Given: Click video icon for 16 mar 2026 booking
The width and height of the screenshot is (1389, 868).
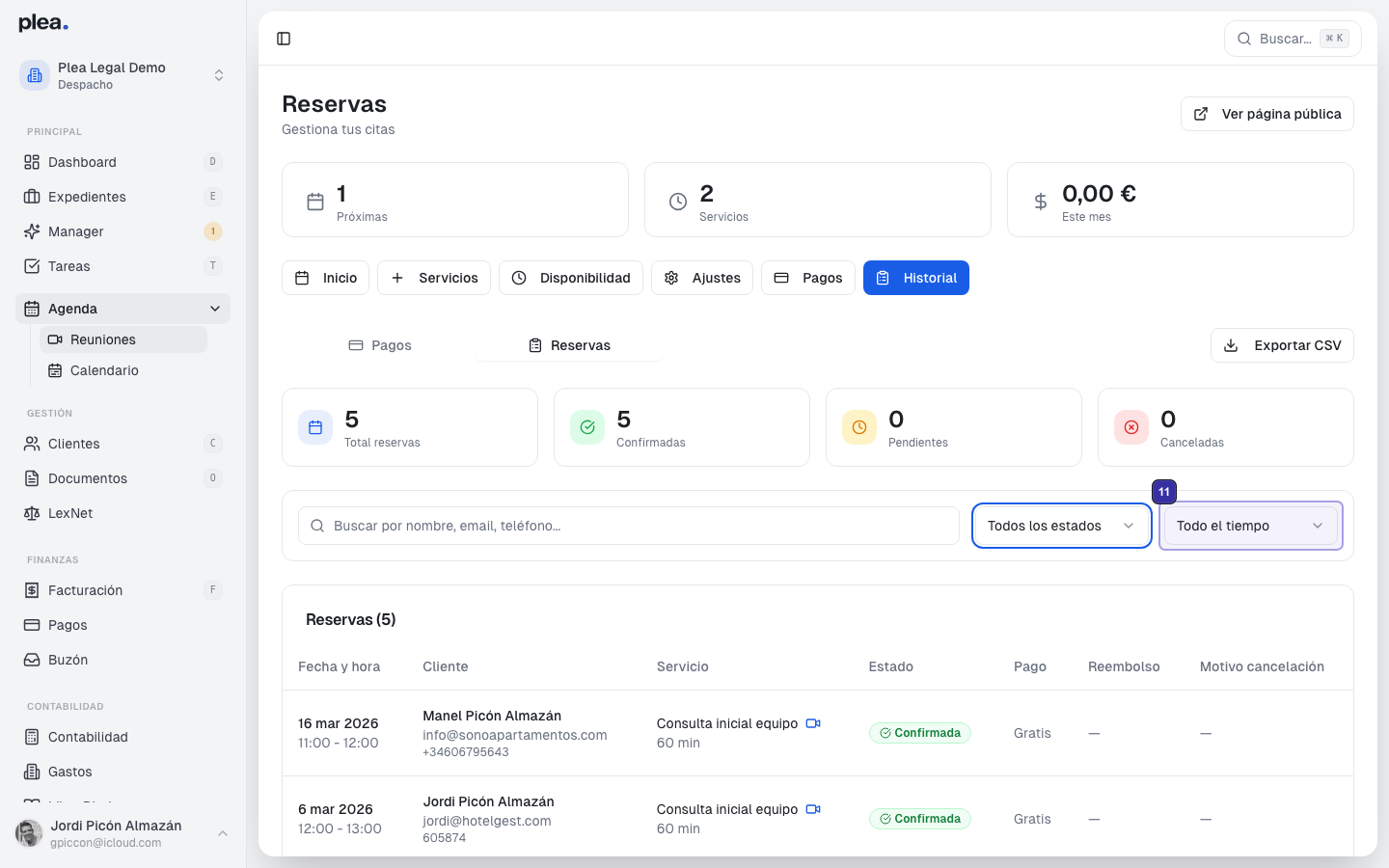Looking at the screenshot, I should (x=813, y=723).
